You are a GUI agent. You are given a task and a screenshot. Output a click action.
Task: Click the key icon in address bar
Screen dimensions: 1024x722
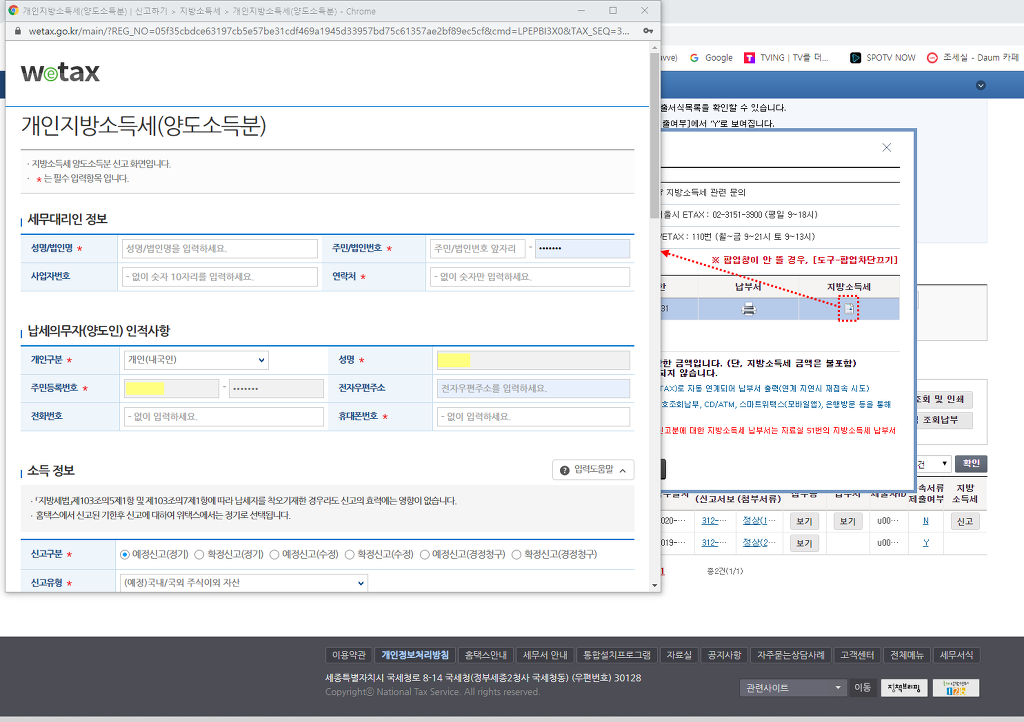(x=648, y=31)
